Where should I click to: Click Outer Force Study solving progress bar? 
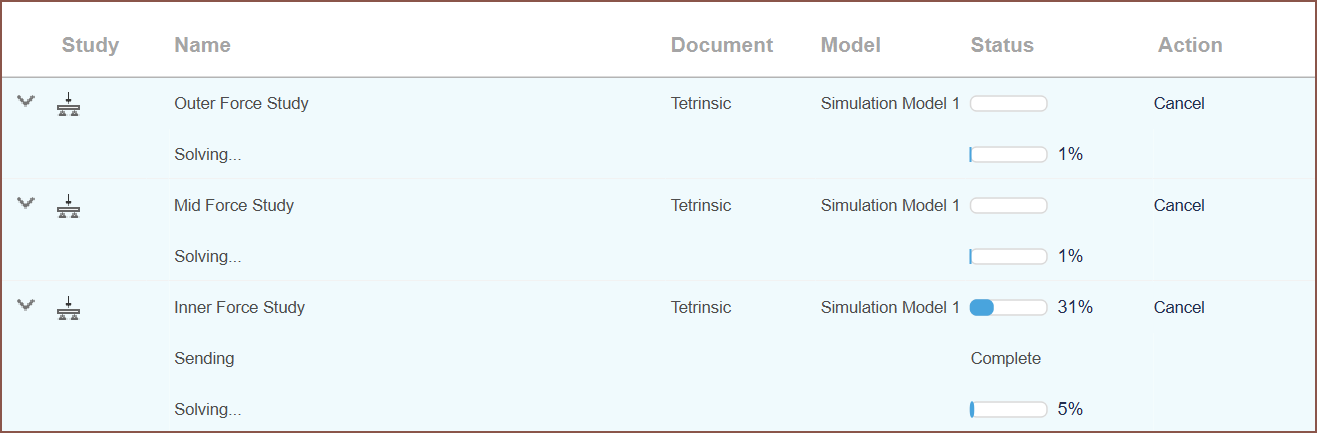(x=1008, y=154)
